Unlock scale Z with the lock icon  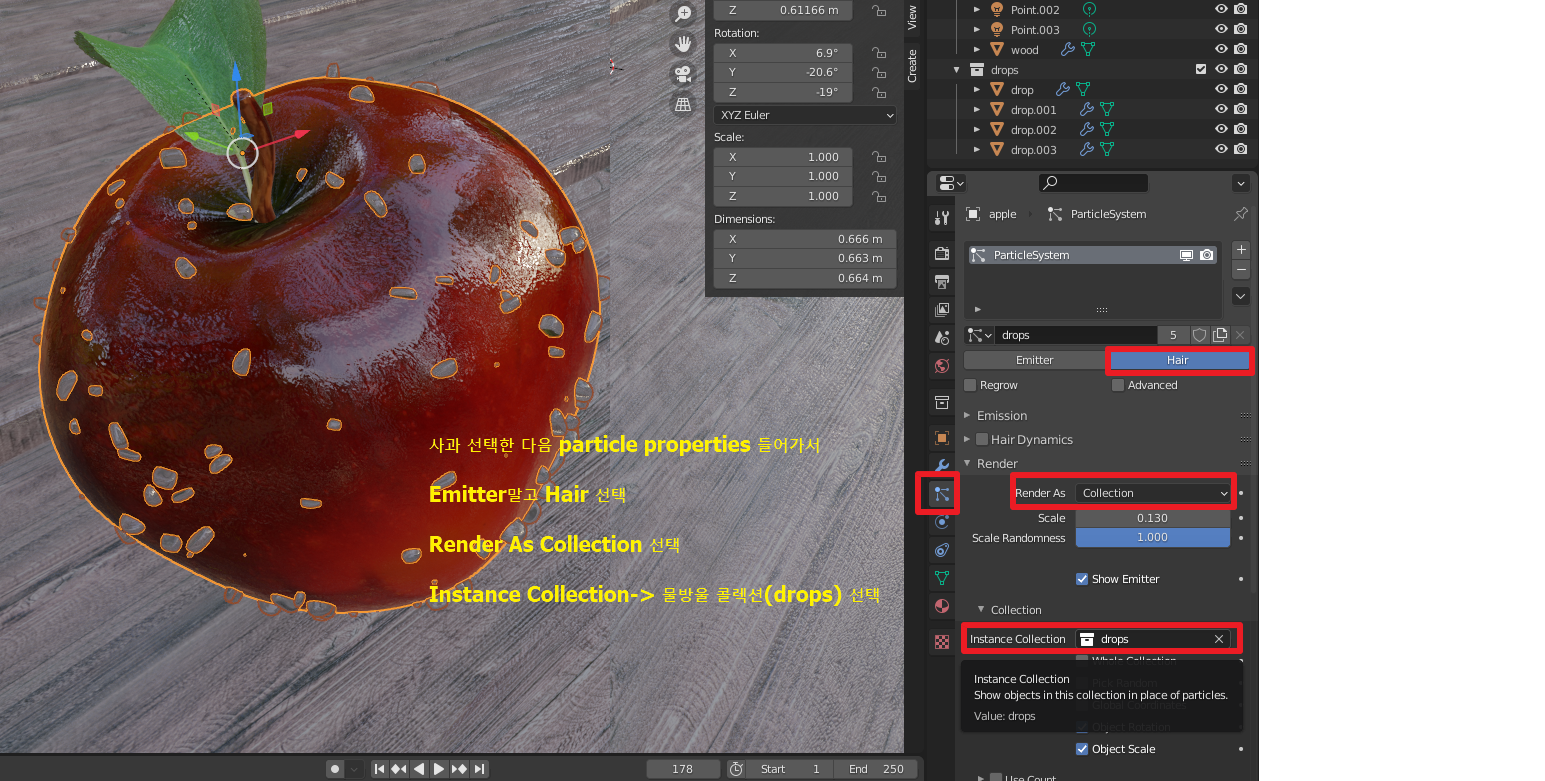point(878,196)
